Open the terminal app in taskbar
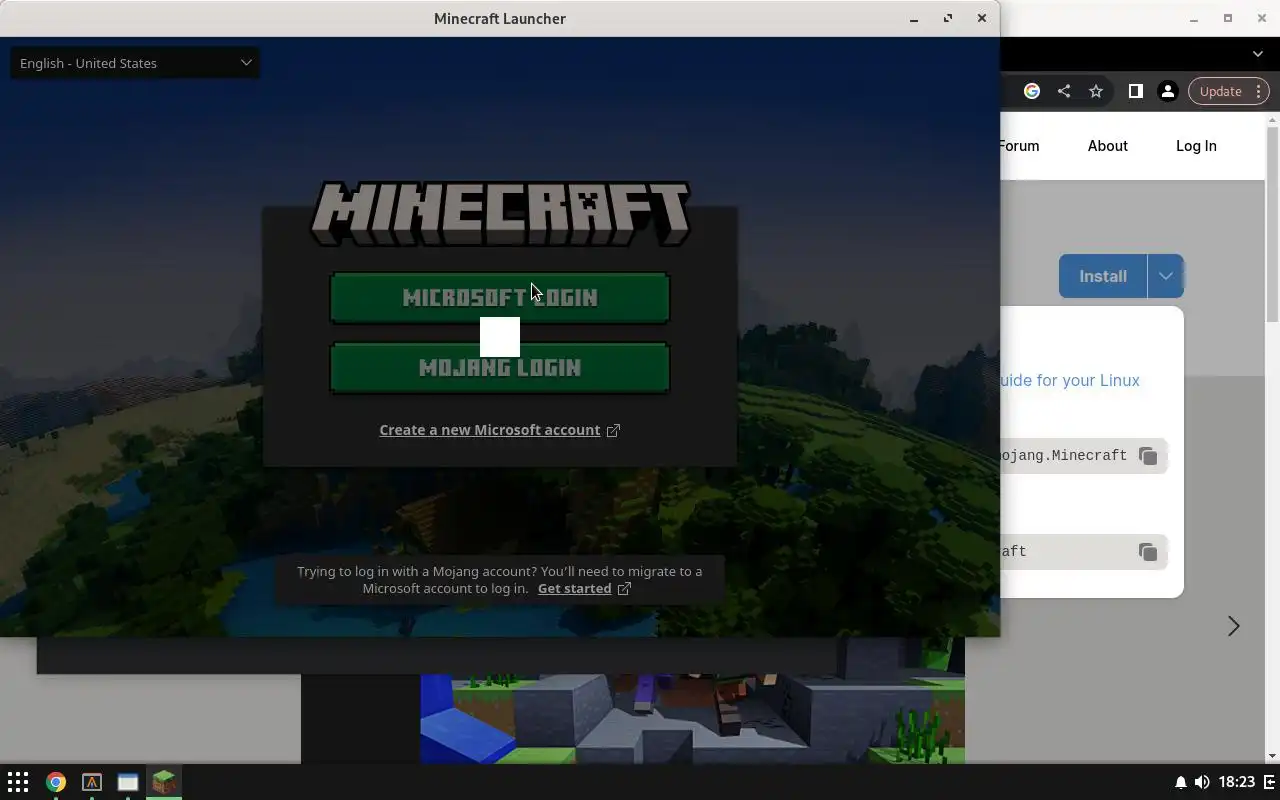1280x800 pixels. (92, 782)
